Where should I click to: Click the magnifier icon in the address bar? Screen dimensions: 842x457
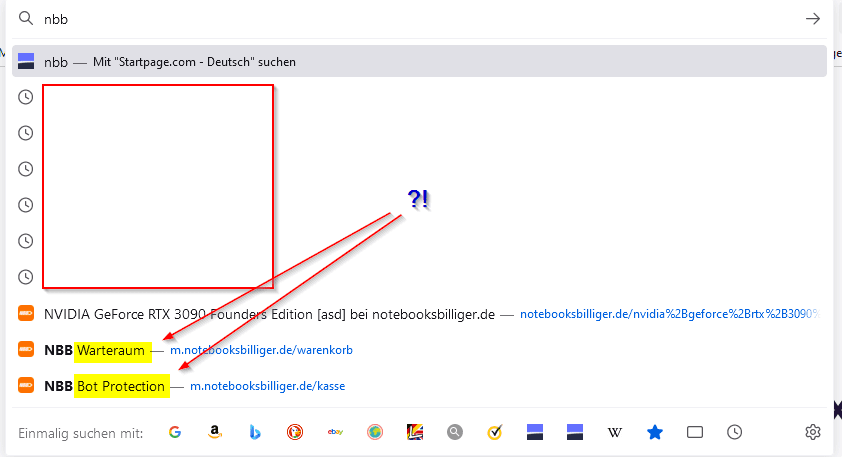(26, 19)
